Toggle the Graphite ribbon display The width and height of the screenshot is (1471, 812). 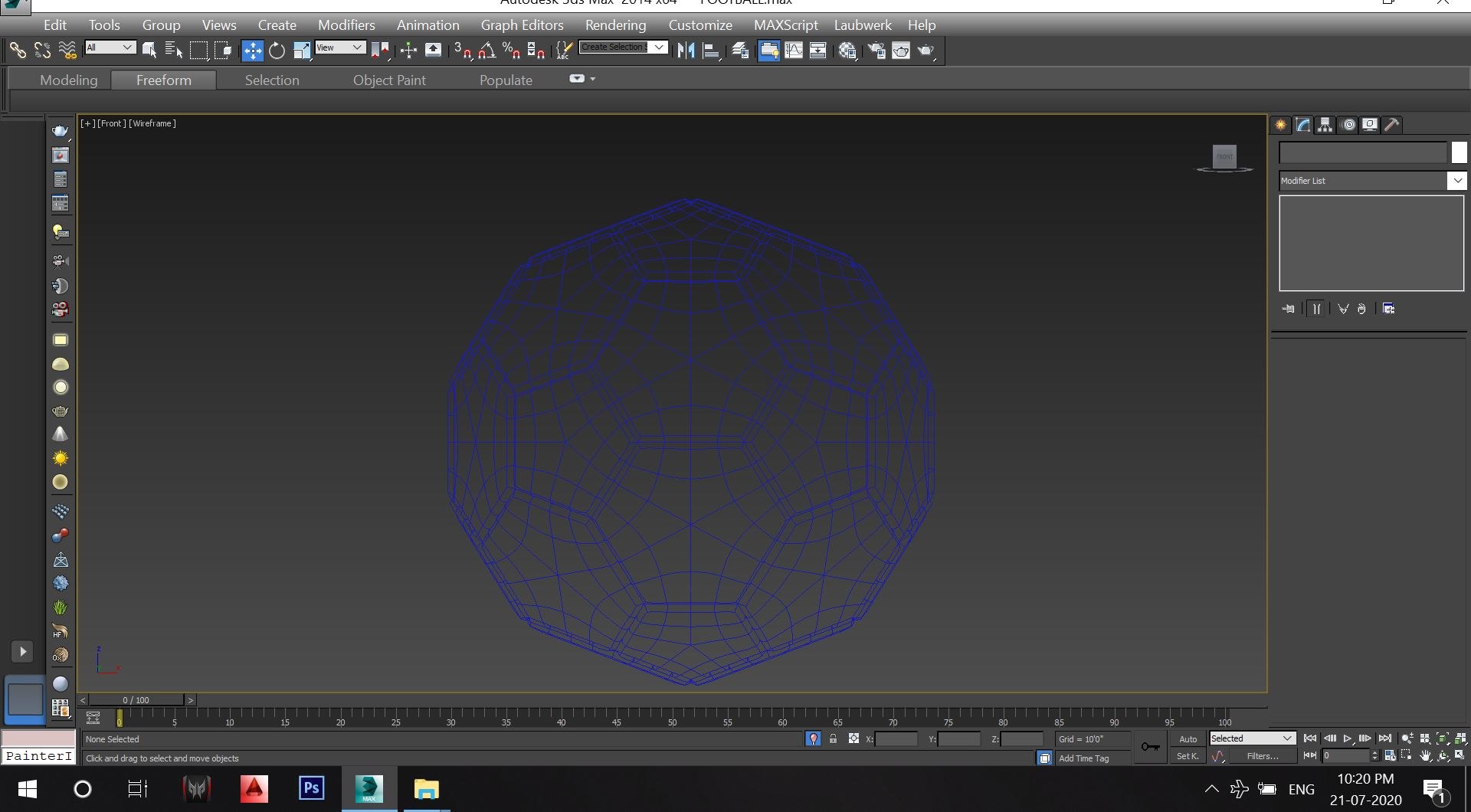click(x=768, y=51)
